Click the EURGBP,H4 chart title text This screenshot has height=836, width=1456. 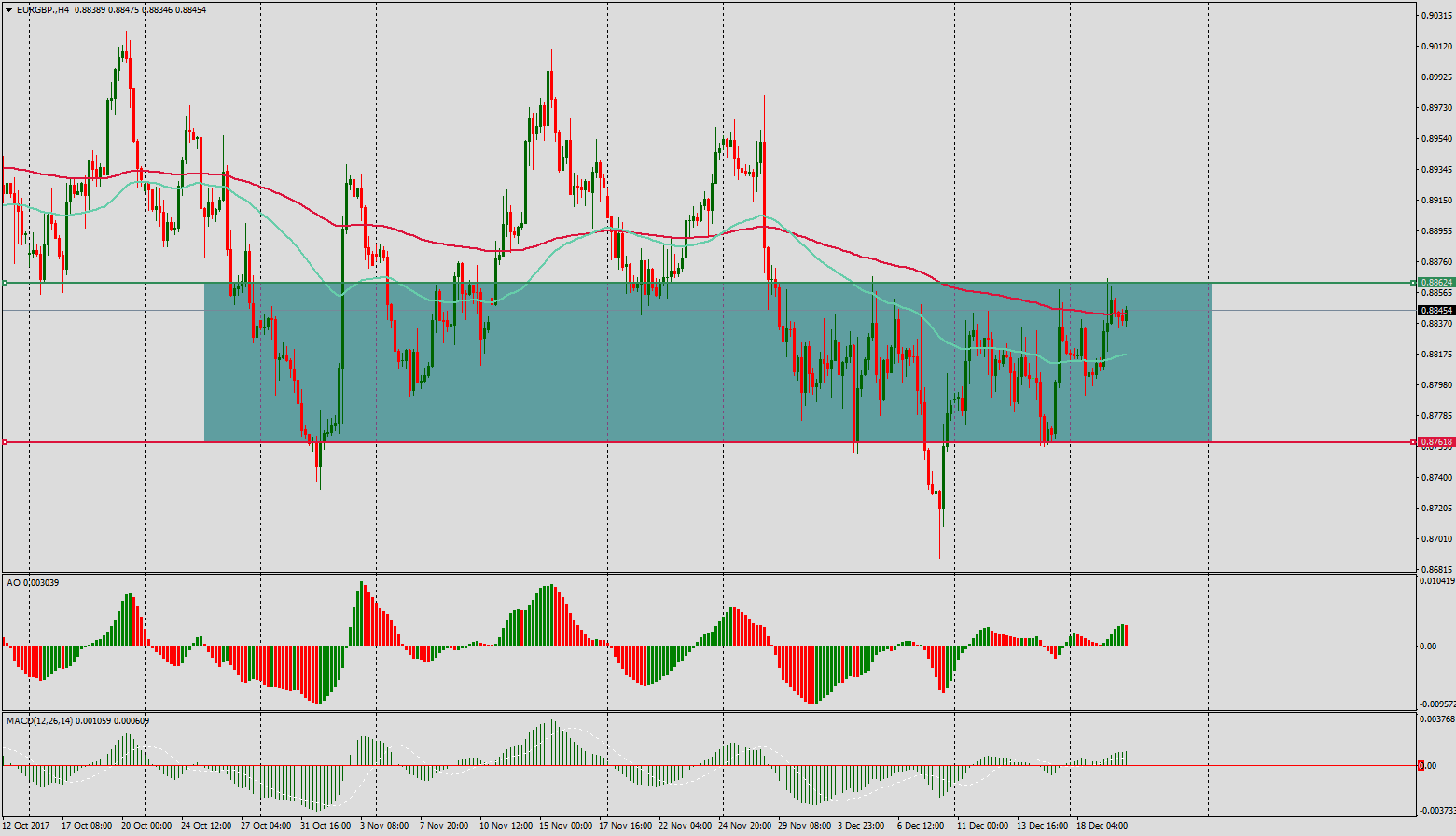click(44, 10)
